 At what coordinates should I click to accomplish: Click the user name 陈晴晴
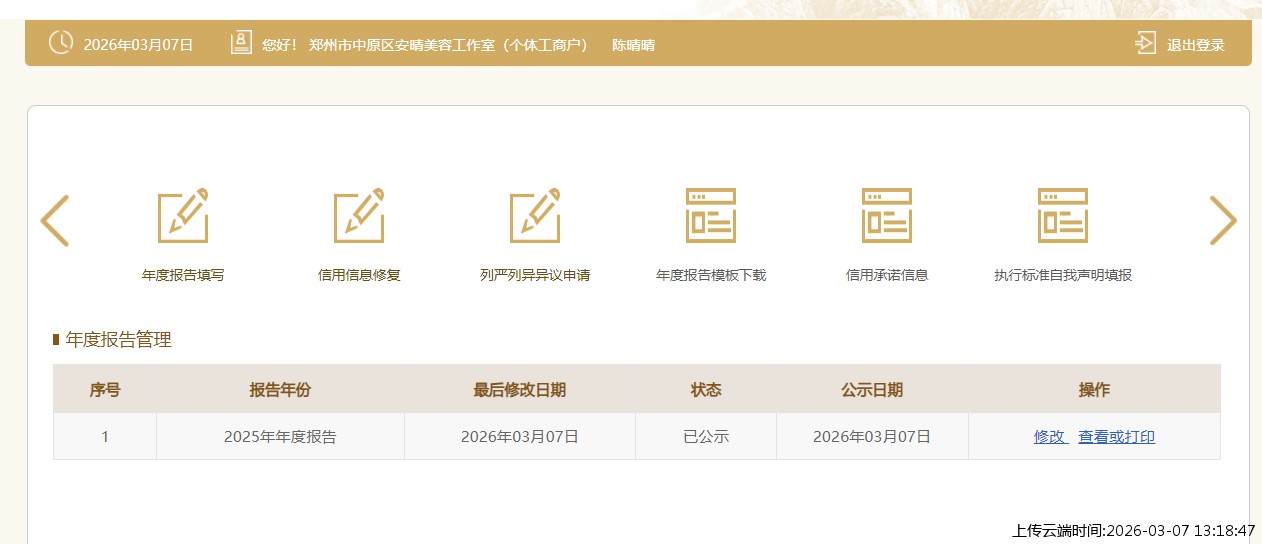[633, 45]
